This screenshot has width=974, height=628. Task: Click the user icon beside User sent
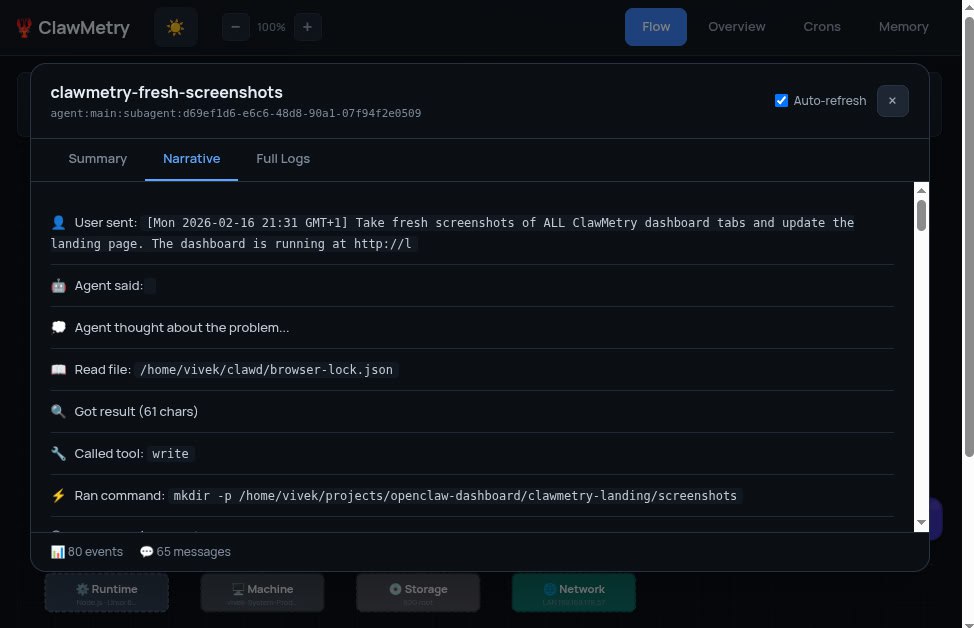[x=58, y=223]
